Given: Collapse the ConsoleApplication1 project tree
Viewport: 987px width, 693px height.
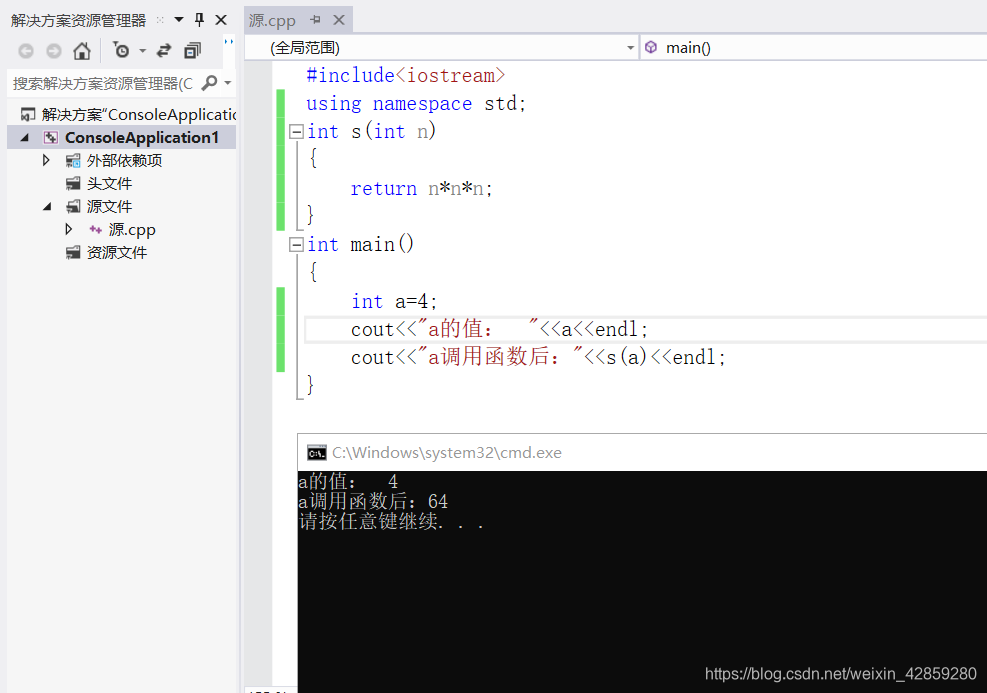Looking at the screenshot, I should click(25, 137).
